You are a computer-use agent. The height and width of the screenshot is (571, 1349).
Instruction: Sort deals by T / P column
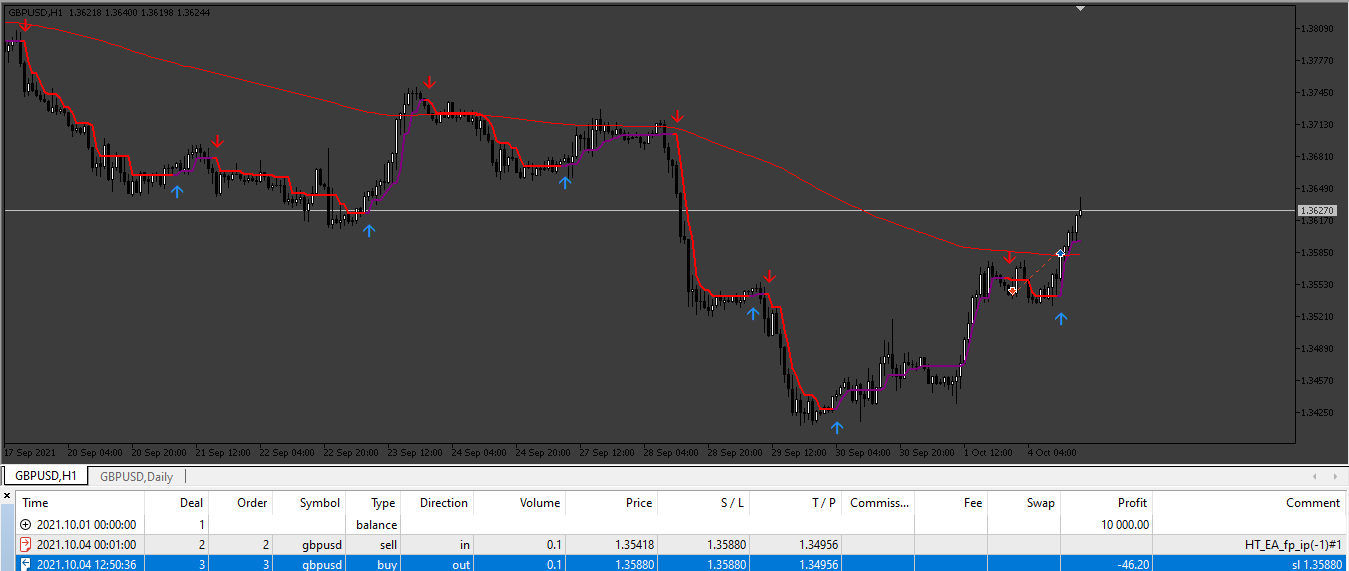coord(795,503)
